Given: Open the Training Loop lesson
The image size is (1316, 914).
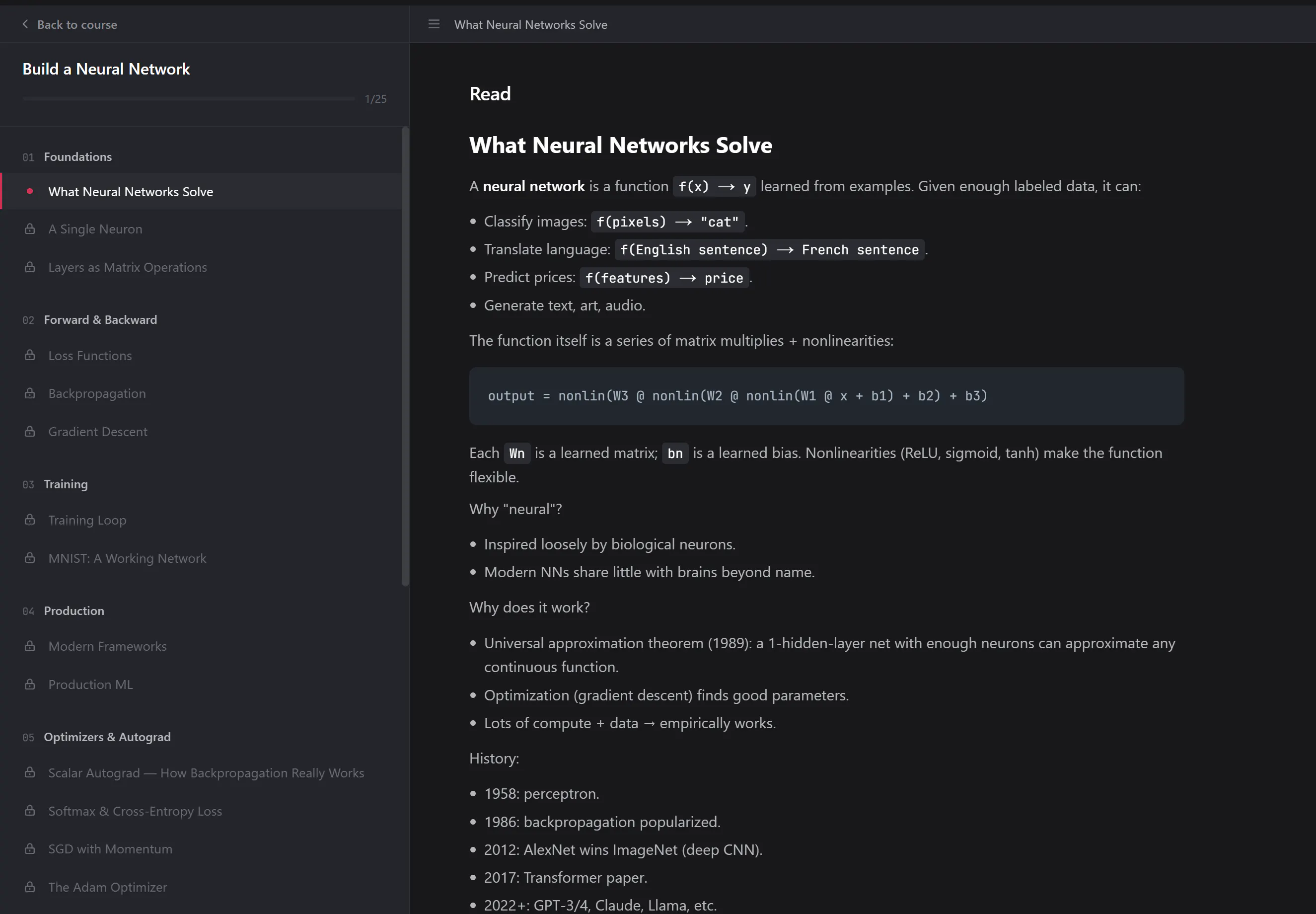Looking at the screenshot, I should click(201, 520).
